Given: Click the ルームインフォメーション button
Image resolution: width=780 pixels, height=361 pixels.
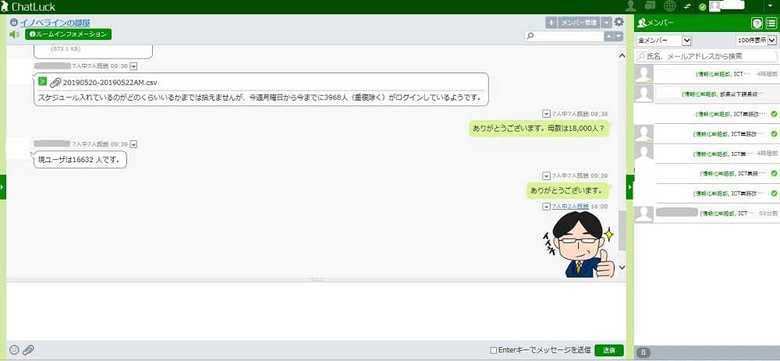Looking at the screenshot, I should coord(68,34).
